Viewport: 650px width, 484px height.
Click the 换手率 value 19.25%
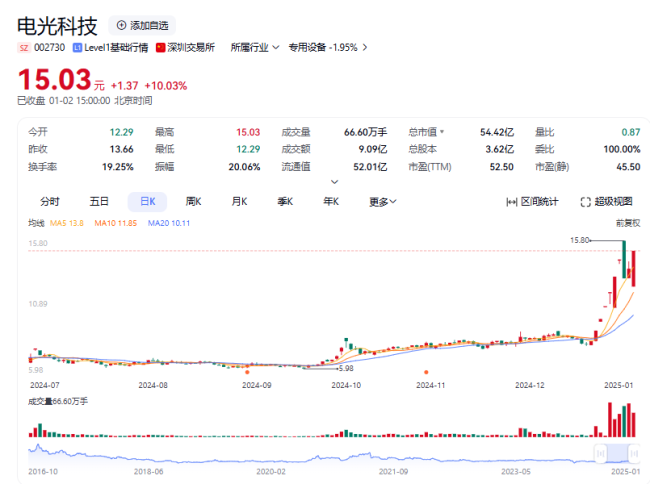point(118,167)
